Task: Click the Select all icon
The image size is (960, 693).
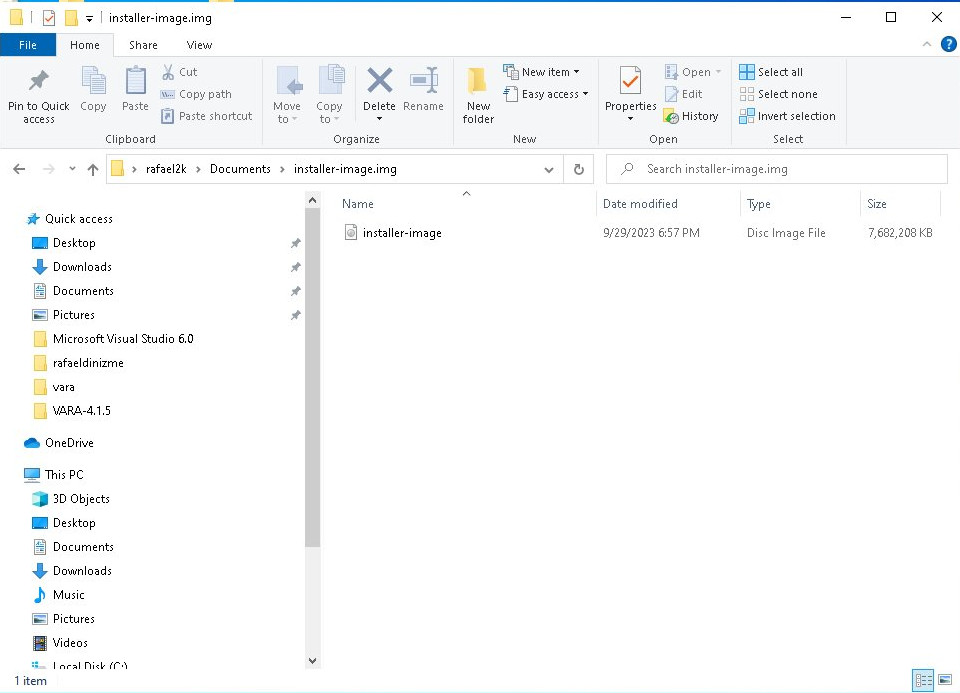Action: 747,72
